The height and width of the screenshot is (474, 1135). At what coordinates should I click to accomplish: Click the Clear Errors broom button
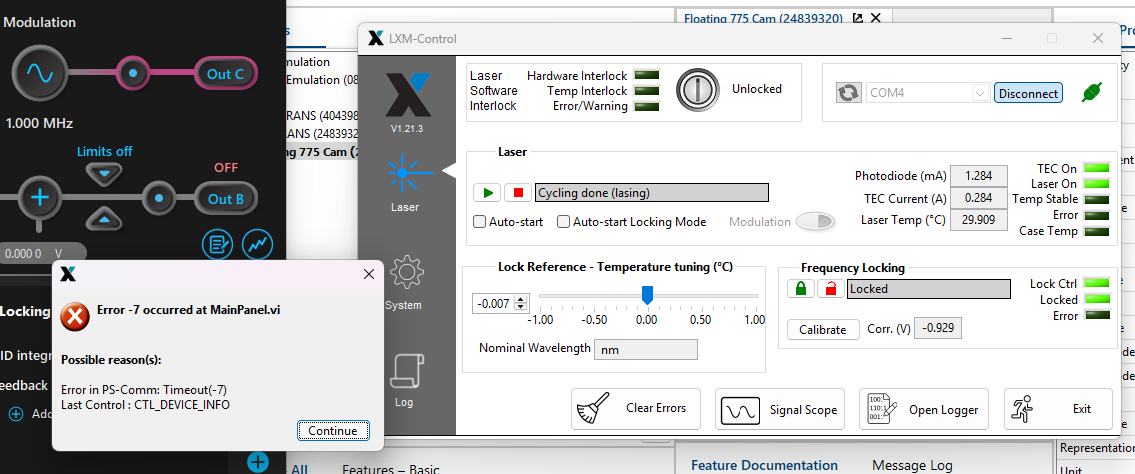pos(636,409)
